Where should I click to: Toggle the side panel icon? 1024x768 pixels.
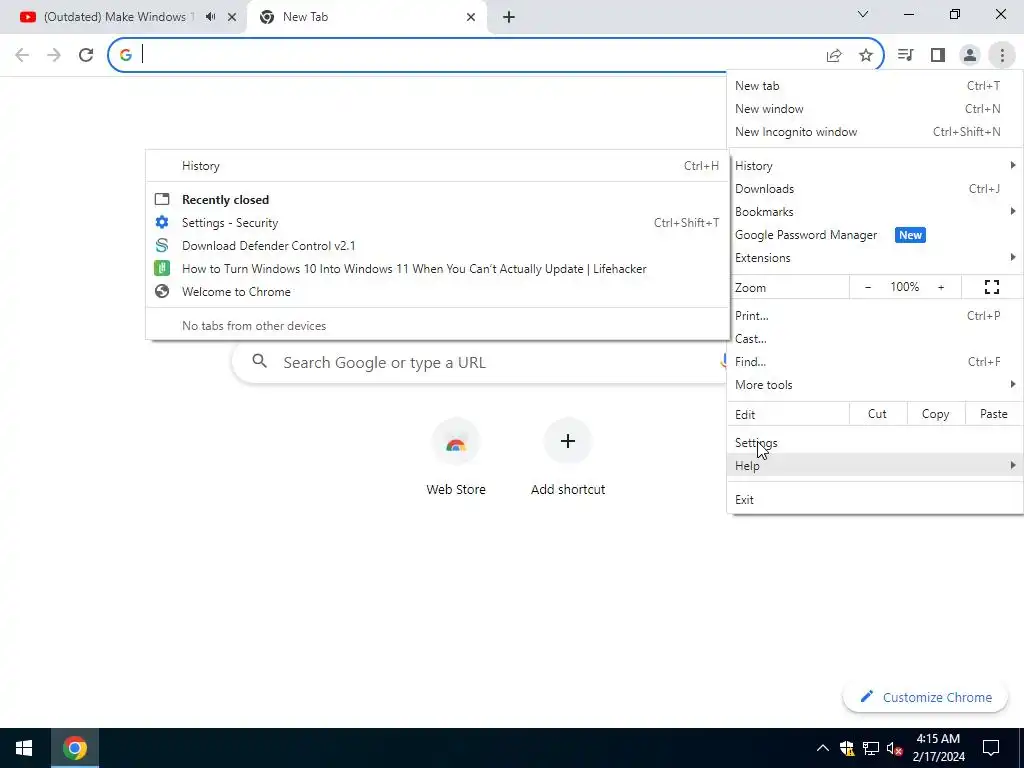point(938,55)
